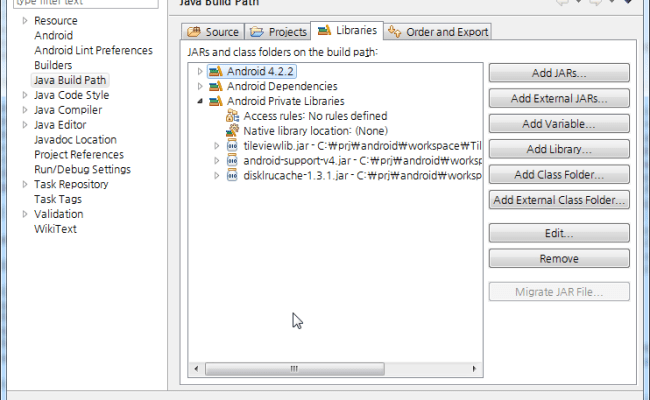The height and width of the screenshot is (400, 650).
Task: Open the Order and Export tab
Action: tap(438, 32)
